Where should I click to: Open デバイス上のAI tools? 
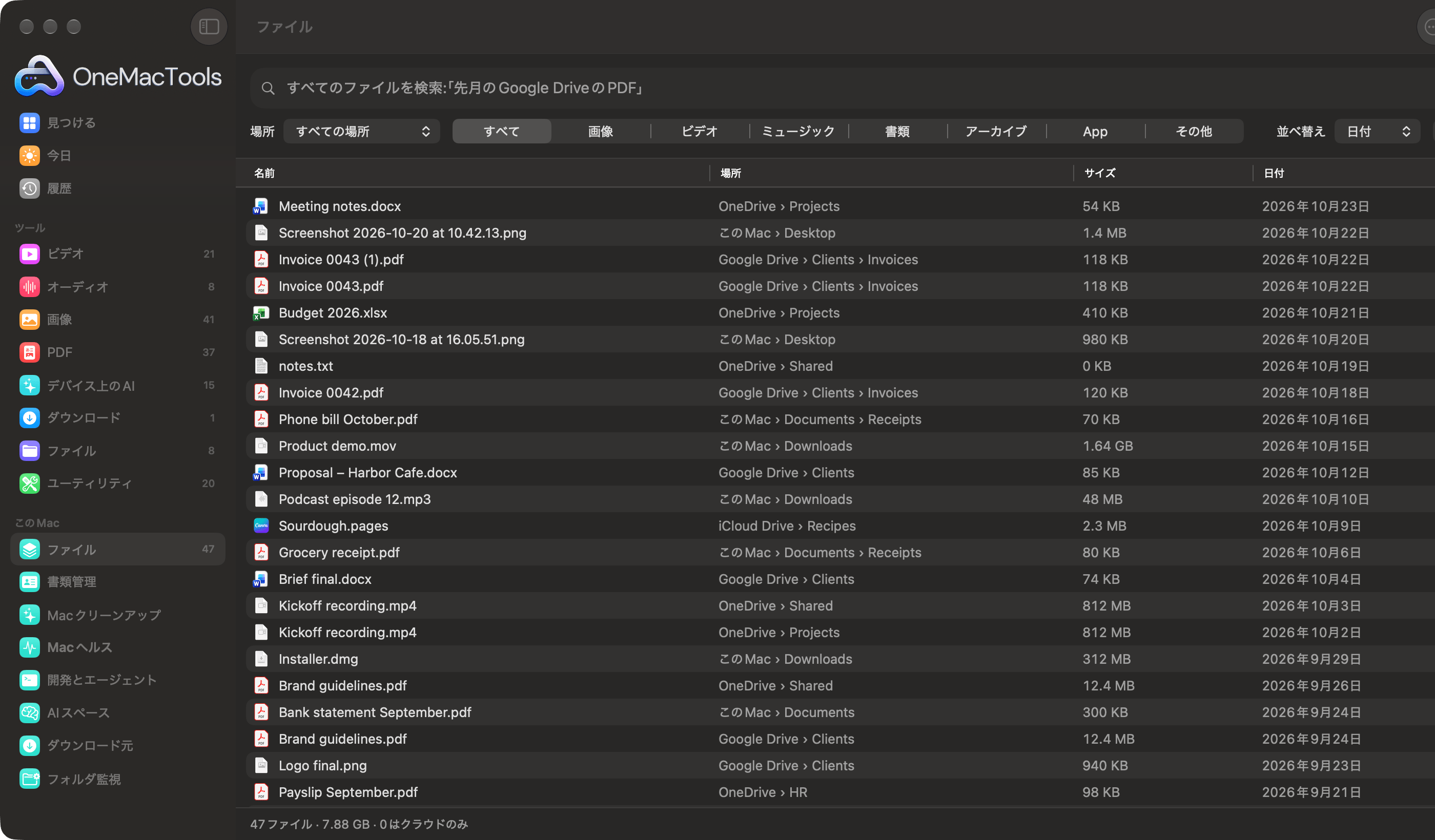pyautogui.click(x=118, y=385)
